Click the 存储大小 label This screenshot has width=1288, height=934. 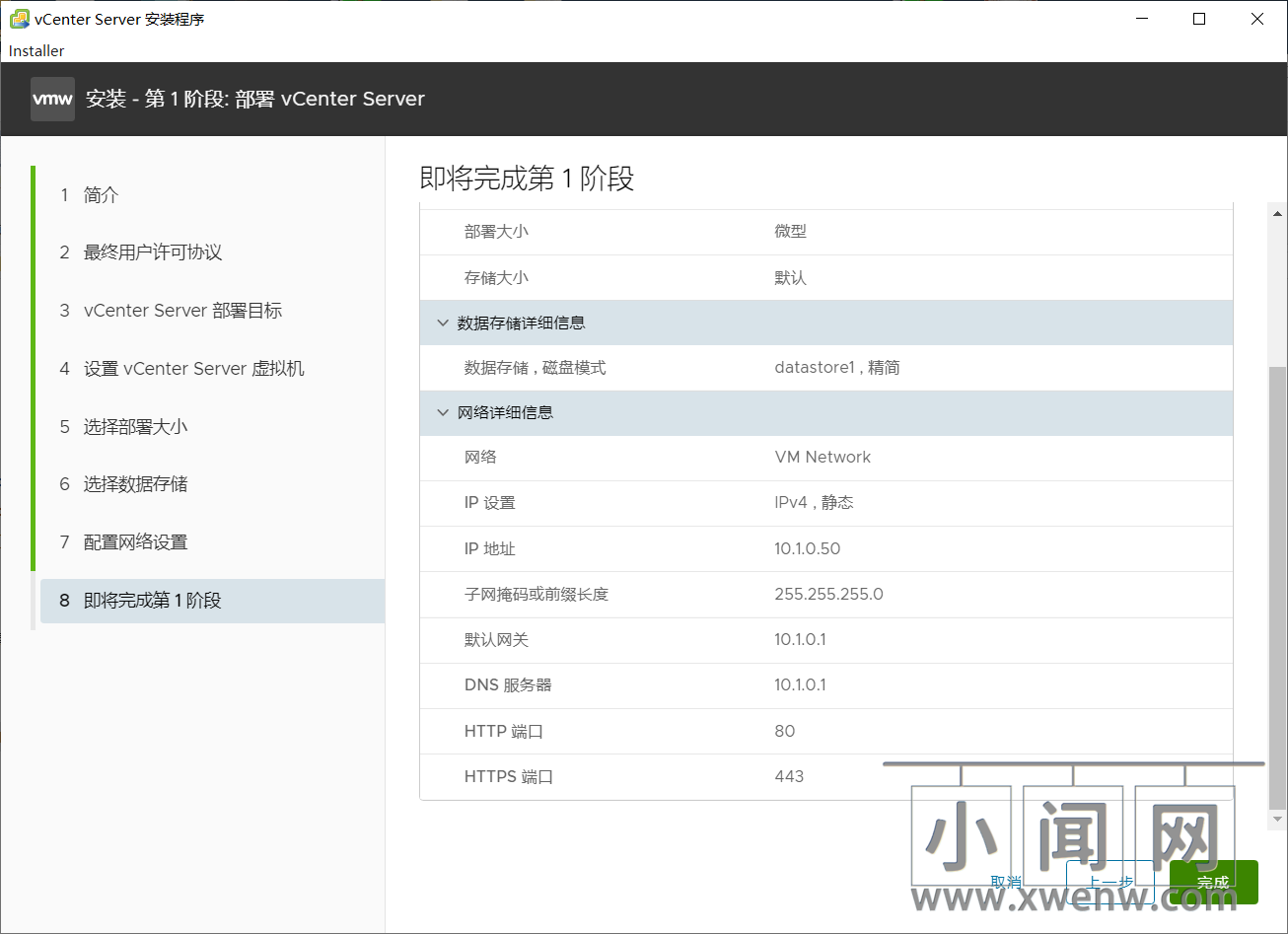(496, 278)
